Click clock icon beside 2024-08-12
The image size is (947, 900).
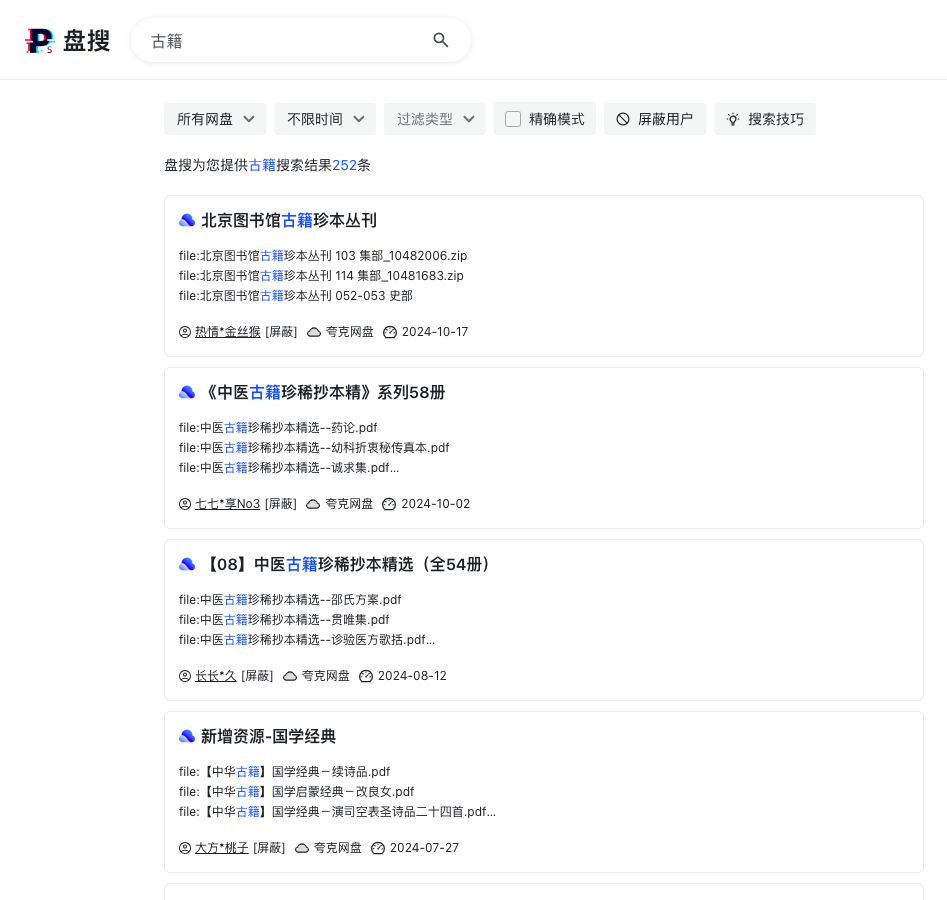(366, 677)
